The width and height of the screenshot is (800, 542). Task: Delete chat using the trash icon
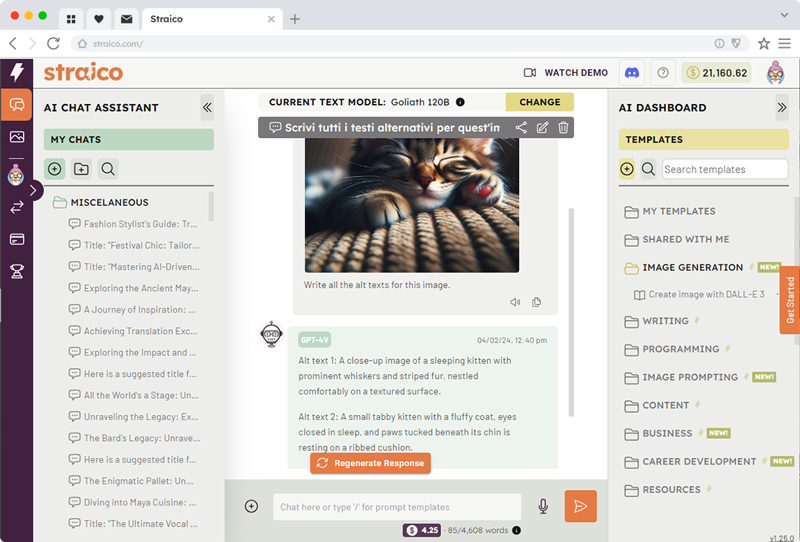tap(563, 128)
